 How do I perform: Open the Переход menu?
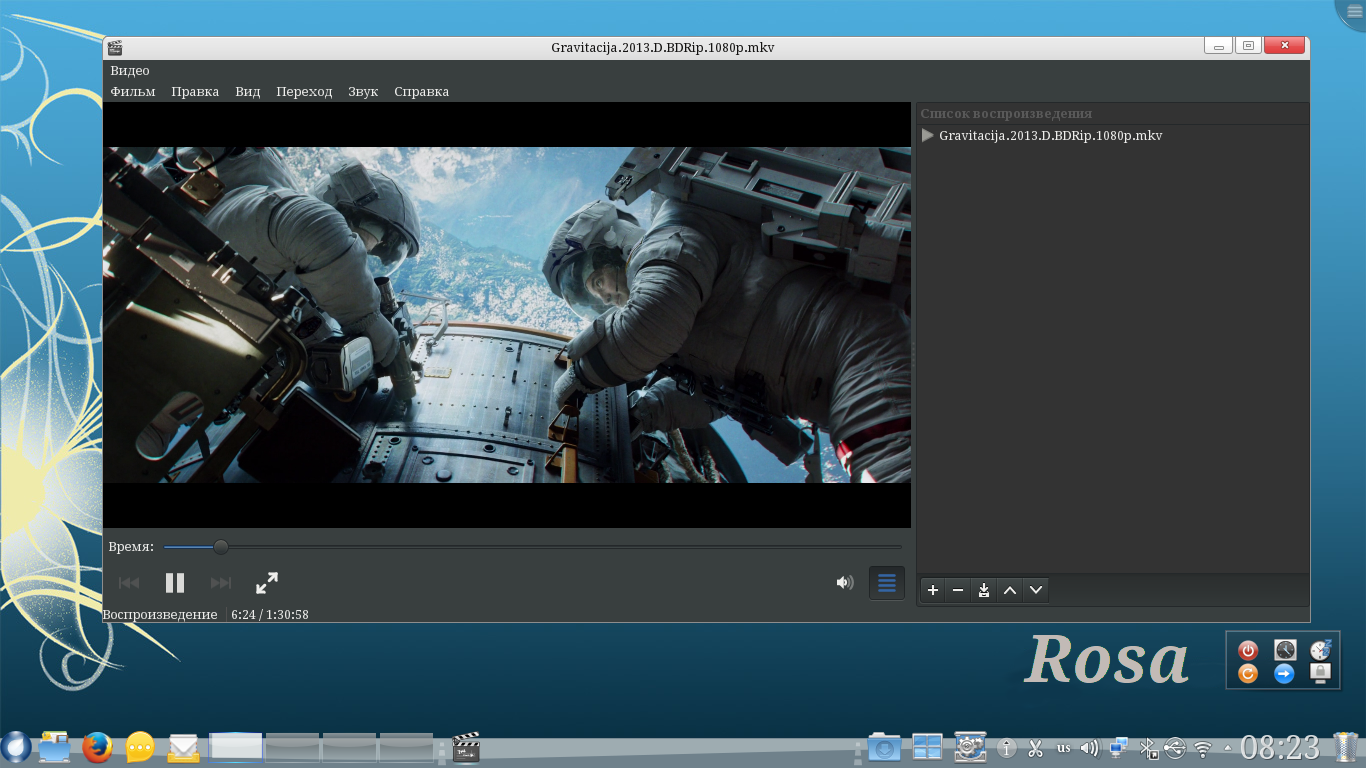304,92
